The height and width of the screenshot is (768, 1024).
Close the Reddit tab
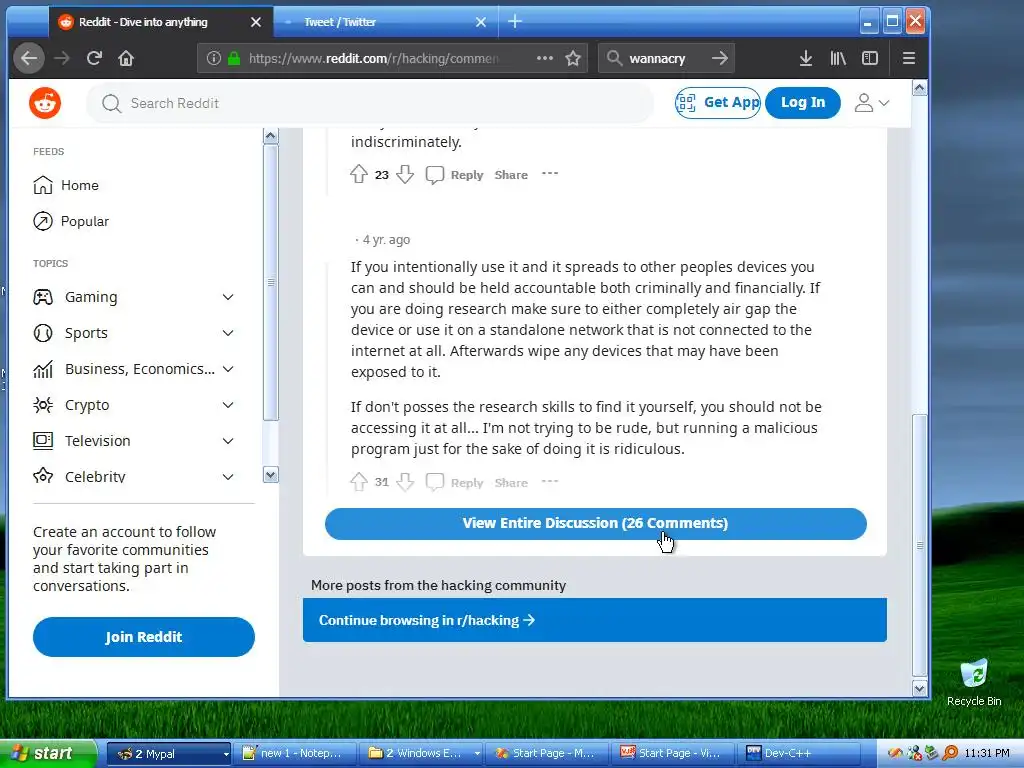(256, 22)
